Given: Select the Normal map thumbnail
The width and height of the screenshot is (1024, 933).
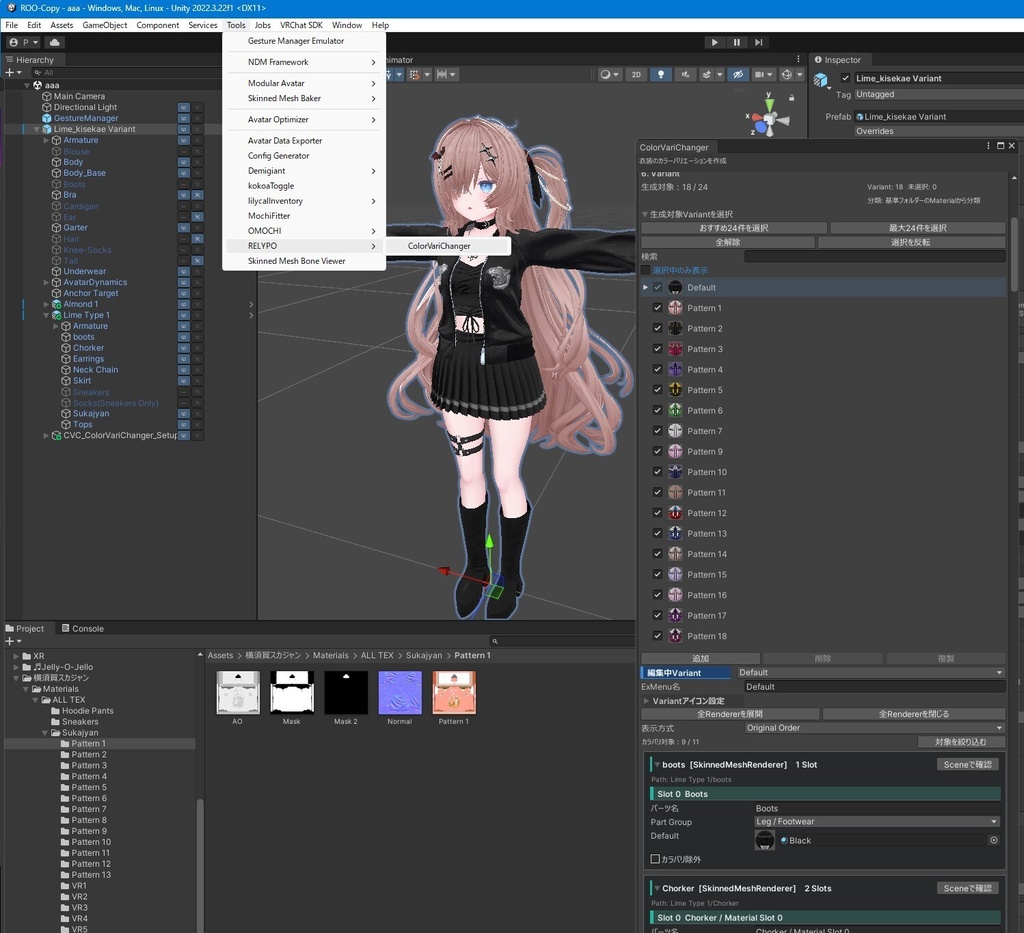Looking at the screenshot, I should 400,693.
